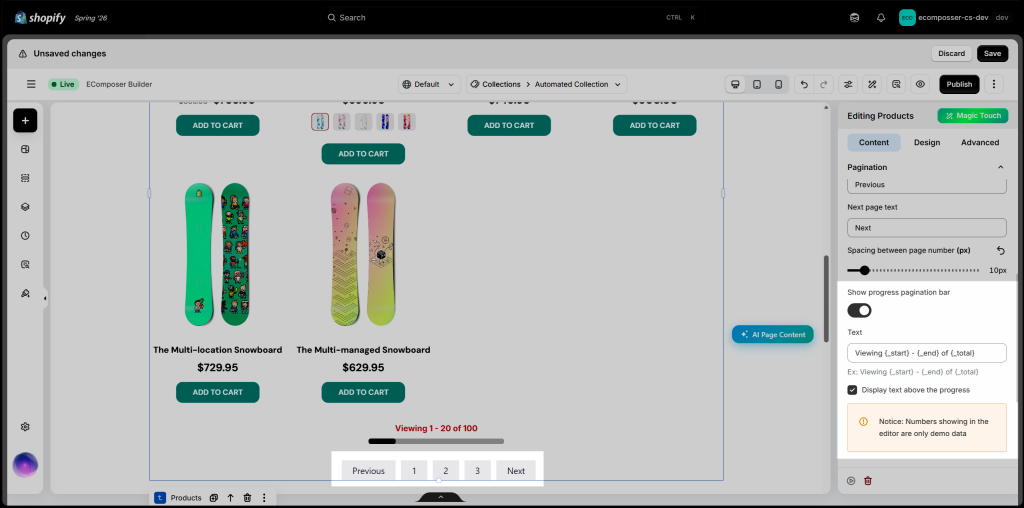Viewport: 1024px width, 508px height.
Task: Click the Shopify logo
Action: [x=40, y=18]
